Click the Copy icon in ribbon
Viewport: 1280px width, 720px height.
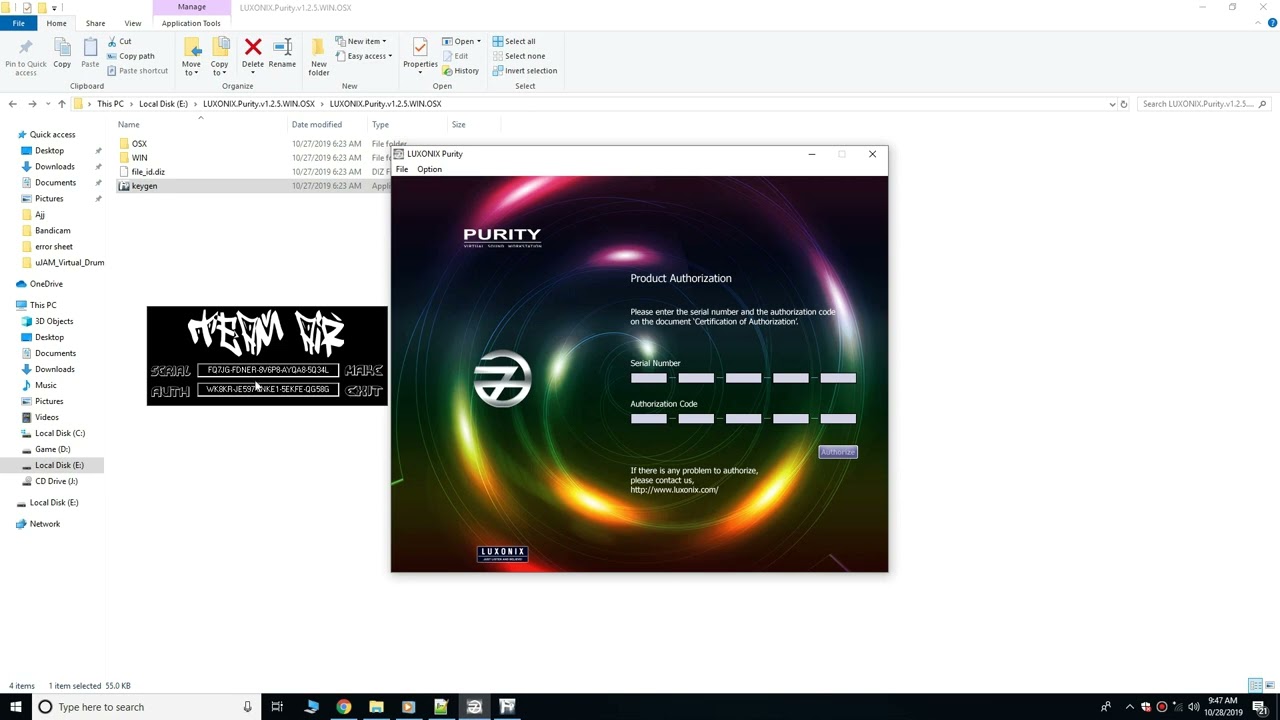pyautogui.click(x=62, y=48)
